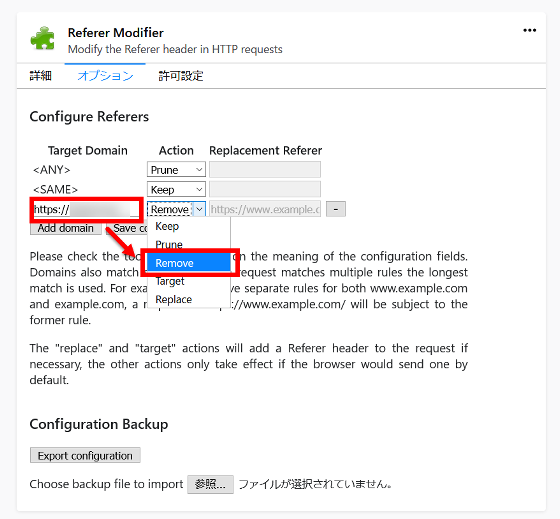Viewport: 560px width, 519px height.
Task: Select the オプション tab
Action: pyautogui.click(x=105, y=76)
